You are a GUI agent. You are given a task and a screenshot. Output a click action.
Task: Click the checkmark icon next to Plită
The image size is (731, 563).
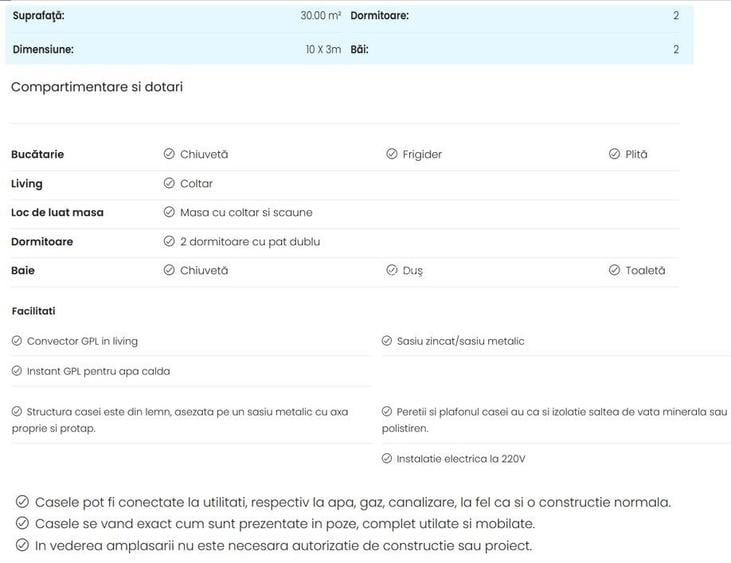click(x=615, y=154)
